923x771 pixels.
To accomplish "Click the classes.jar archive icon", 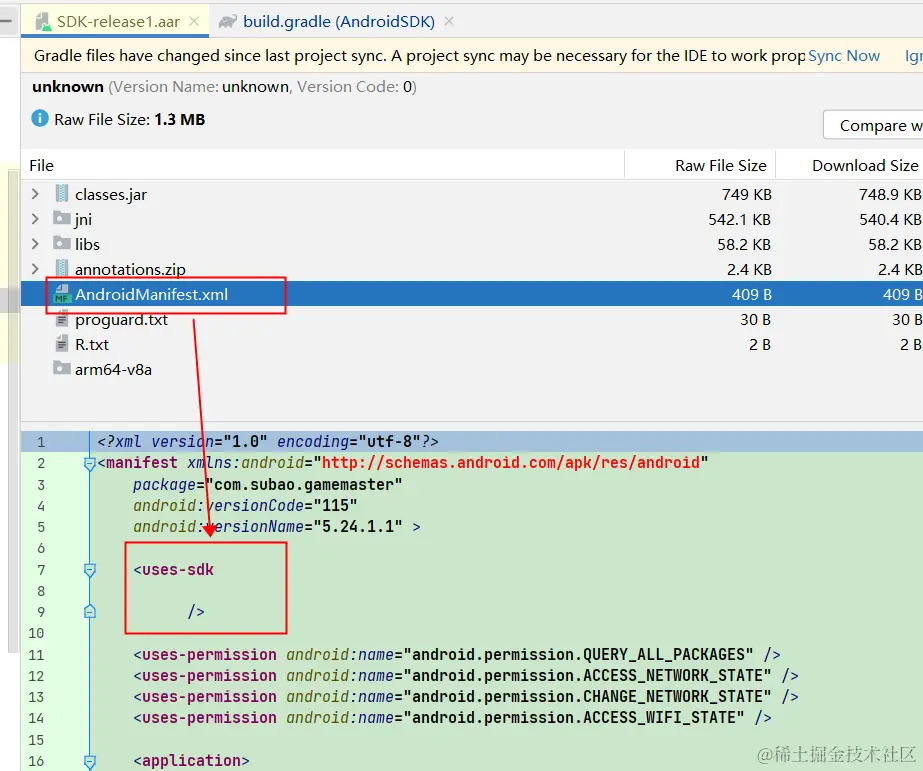I will [x=61, y=194].
